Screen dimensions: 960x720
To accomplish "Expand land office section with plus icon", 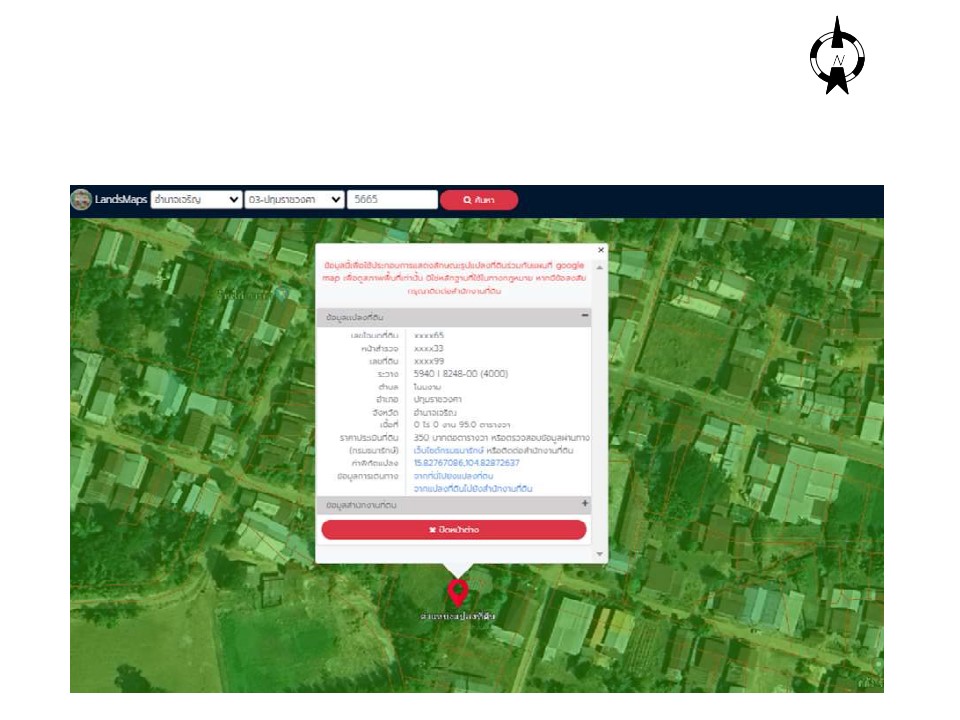I will (585, 504).
